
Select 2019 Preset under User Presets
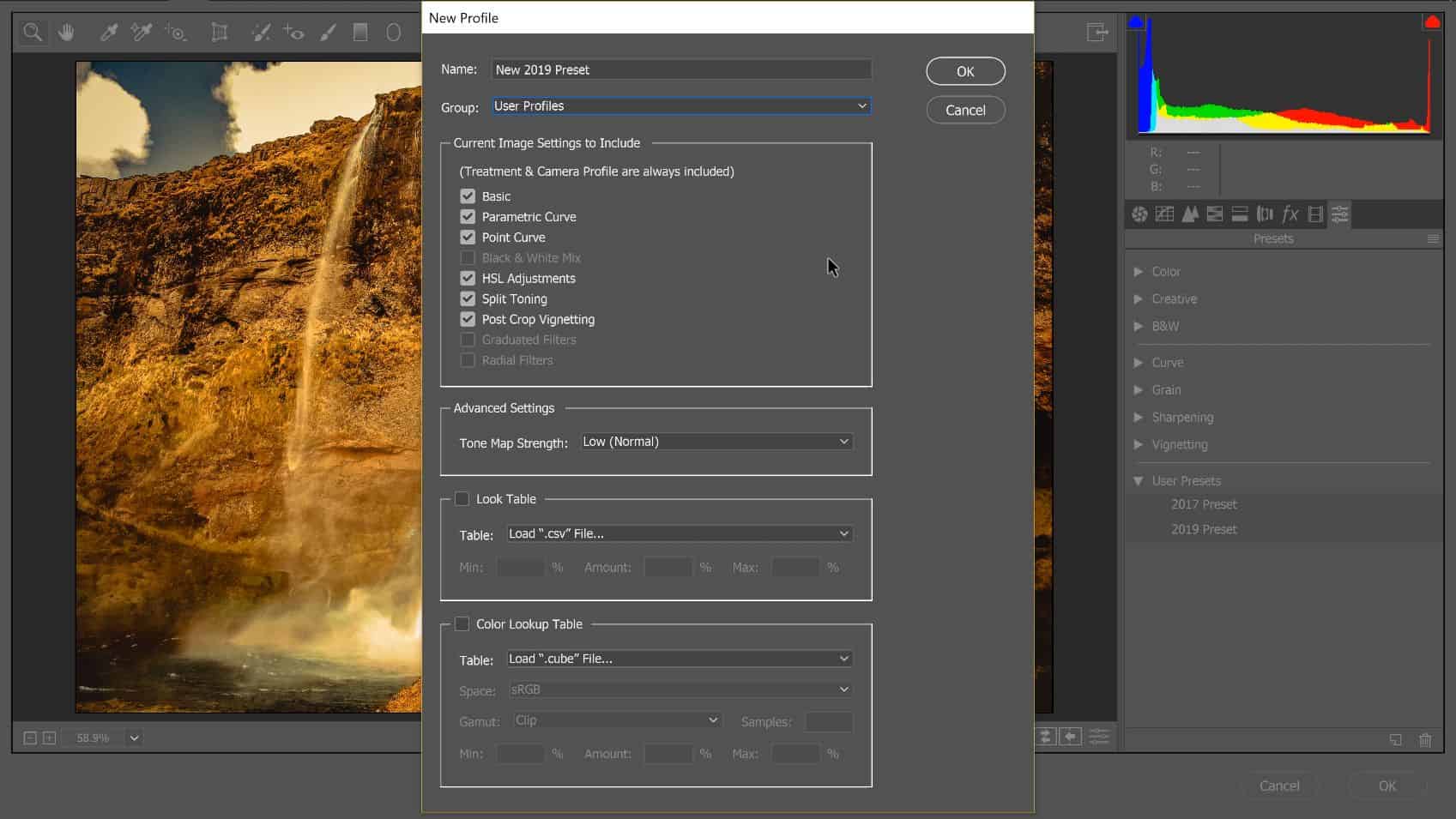point(1204,529)
